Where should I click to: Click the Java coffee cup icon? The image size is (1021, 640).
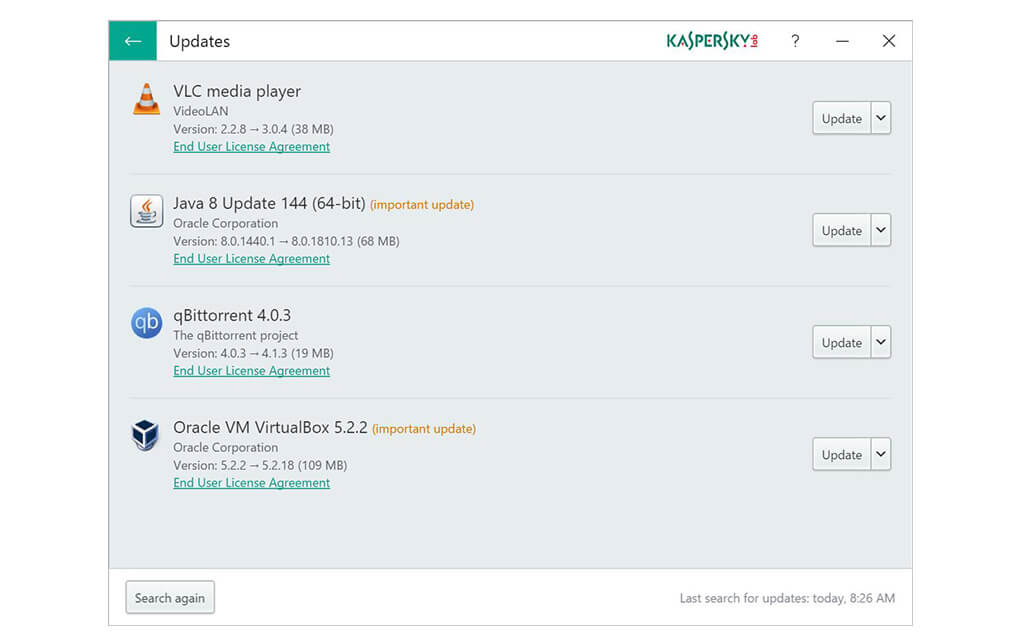click(x=147, y=211)
